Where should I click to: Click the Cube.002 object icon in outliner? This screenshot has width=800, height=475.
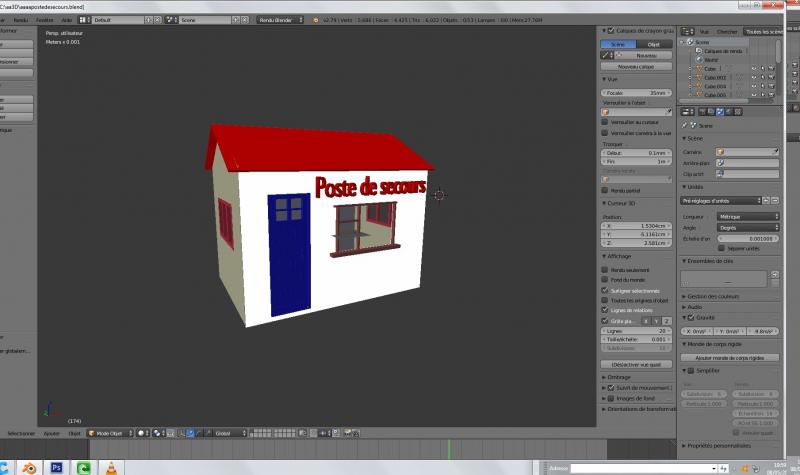pos(698,77)
